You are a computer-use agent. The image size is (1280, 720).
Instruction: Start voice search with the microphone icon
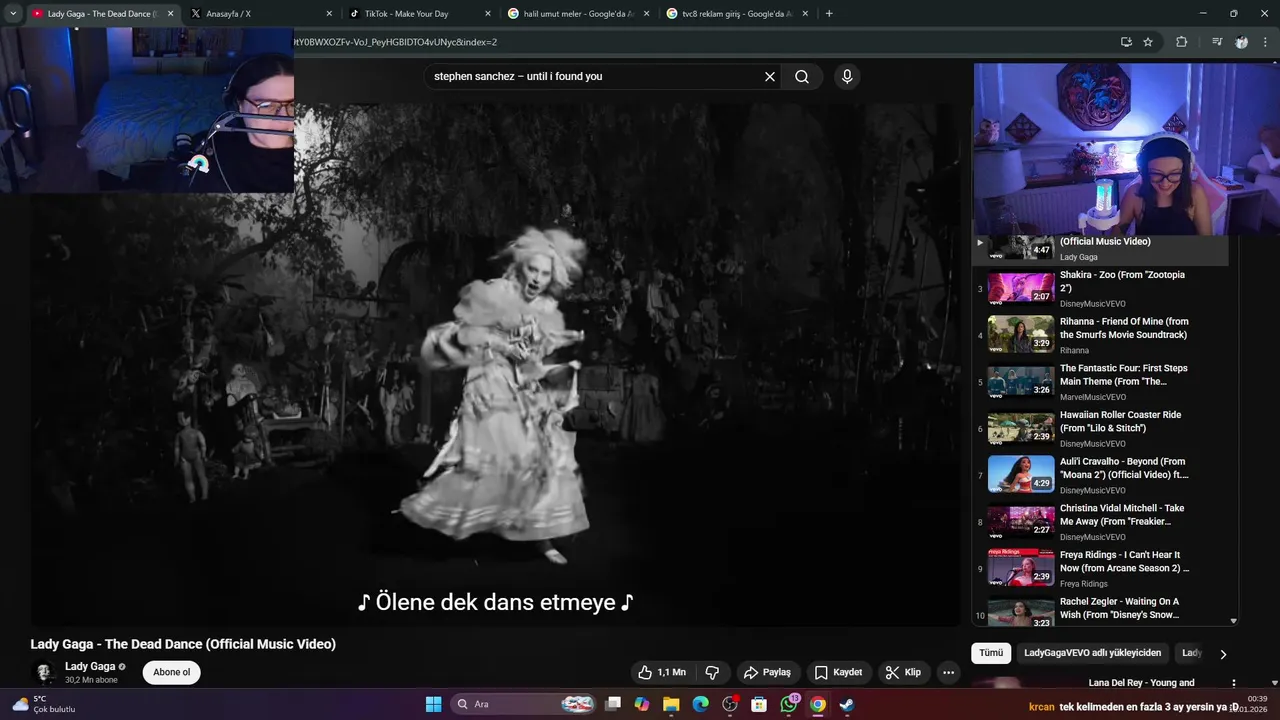click(847, 77)
